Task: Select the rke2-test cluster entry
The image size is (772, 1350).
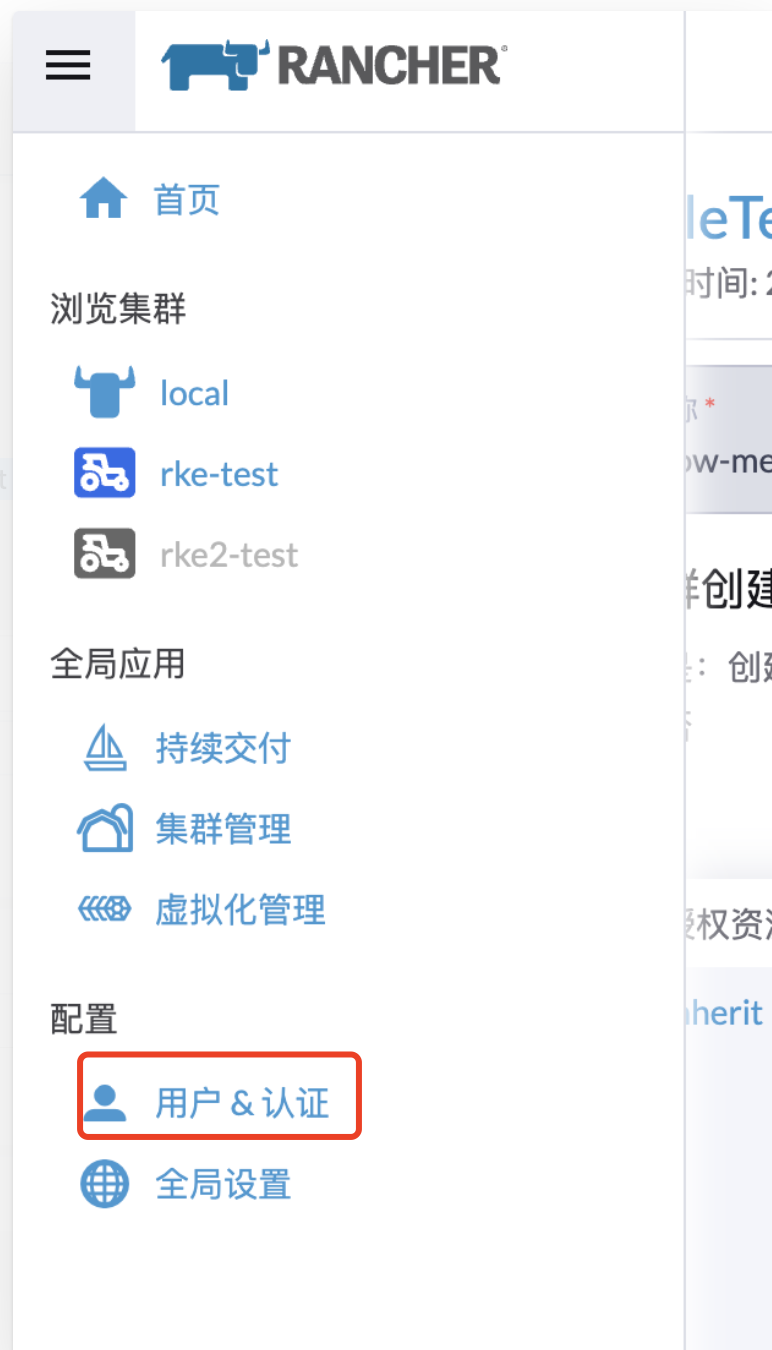Action: [229, 554]
